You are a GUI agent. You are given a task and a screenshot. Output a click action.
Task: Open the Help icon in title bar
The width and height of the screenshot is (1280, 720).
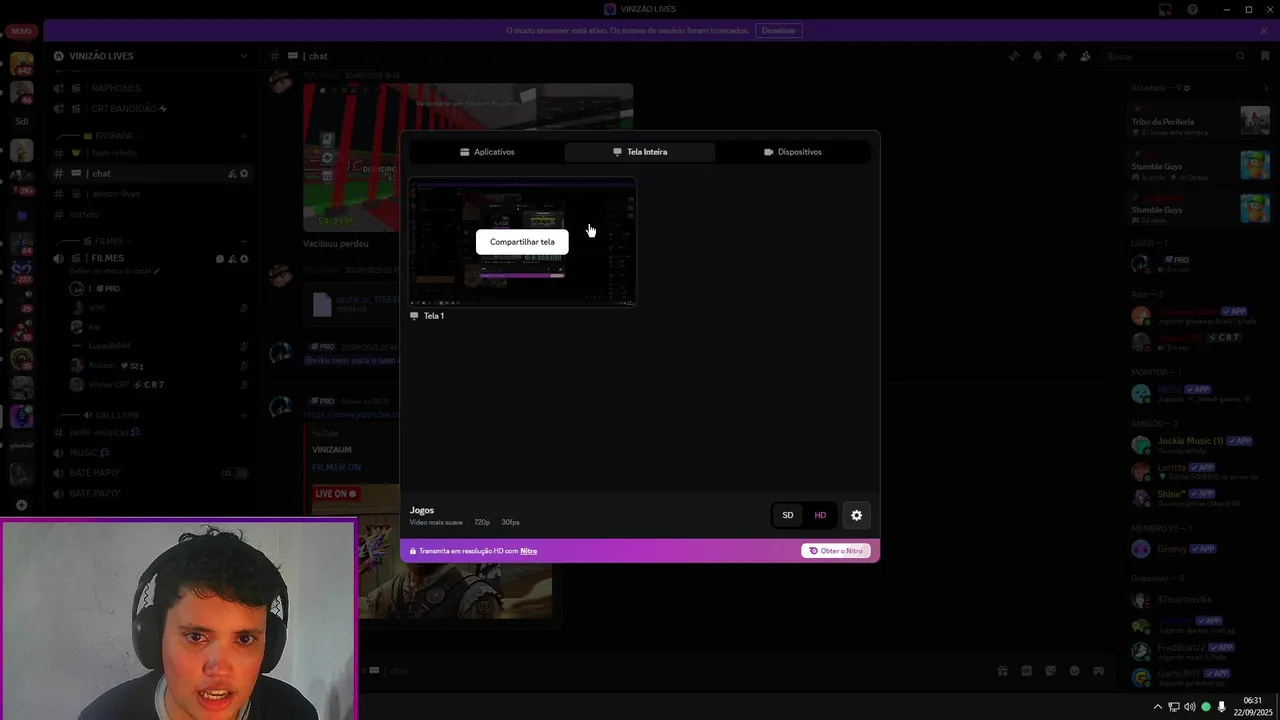point(1192,9)
